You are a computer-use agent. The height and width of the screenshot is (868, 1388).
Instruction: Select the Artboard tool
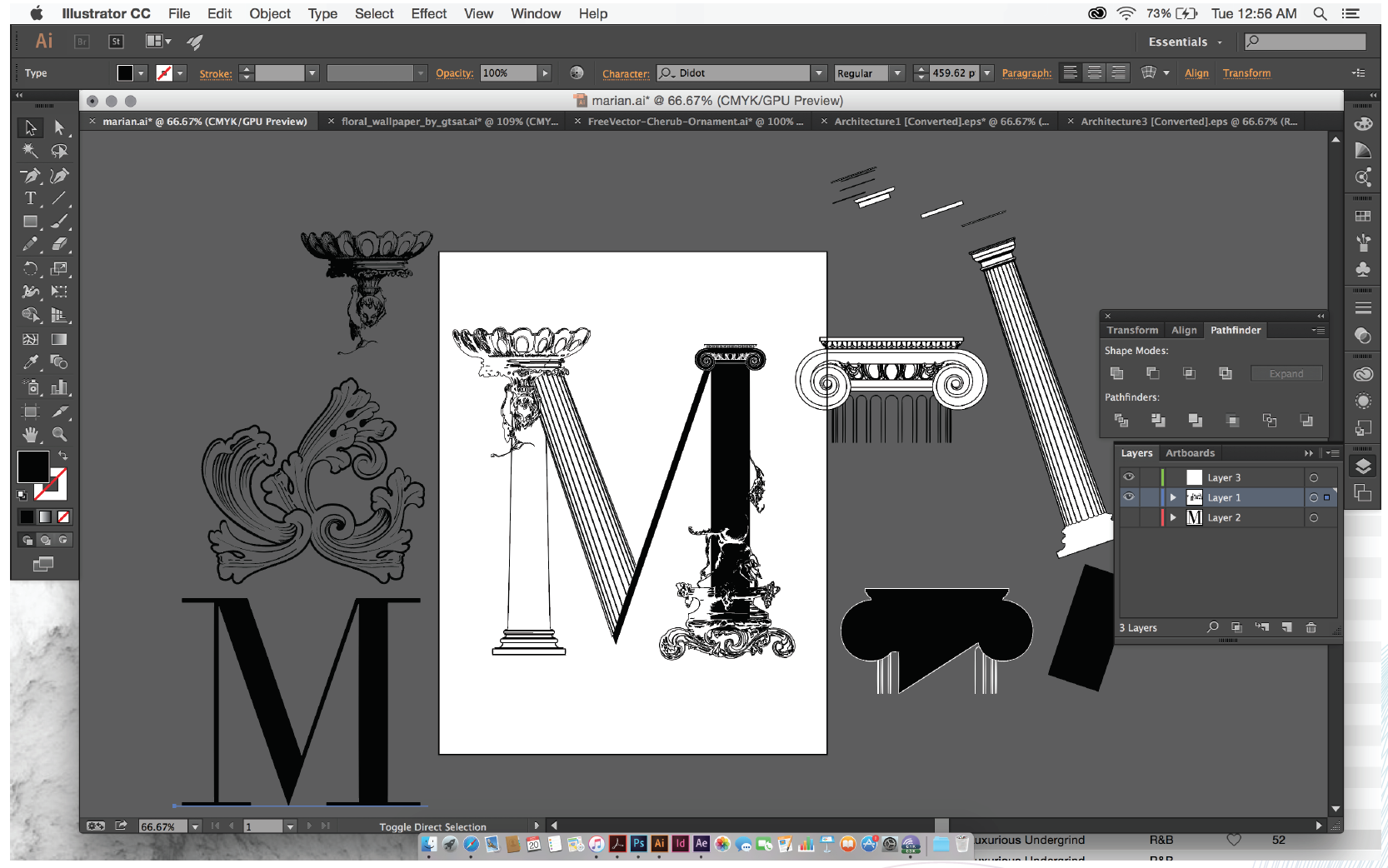(31, 411)
